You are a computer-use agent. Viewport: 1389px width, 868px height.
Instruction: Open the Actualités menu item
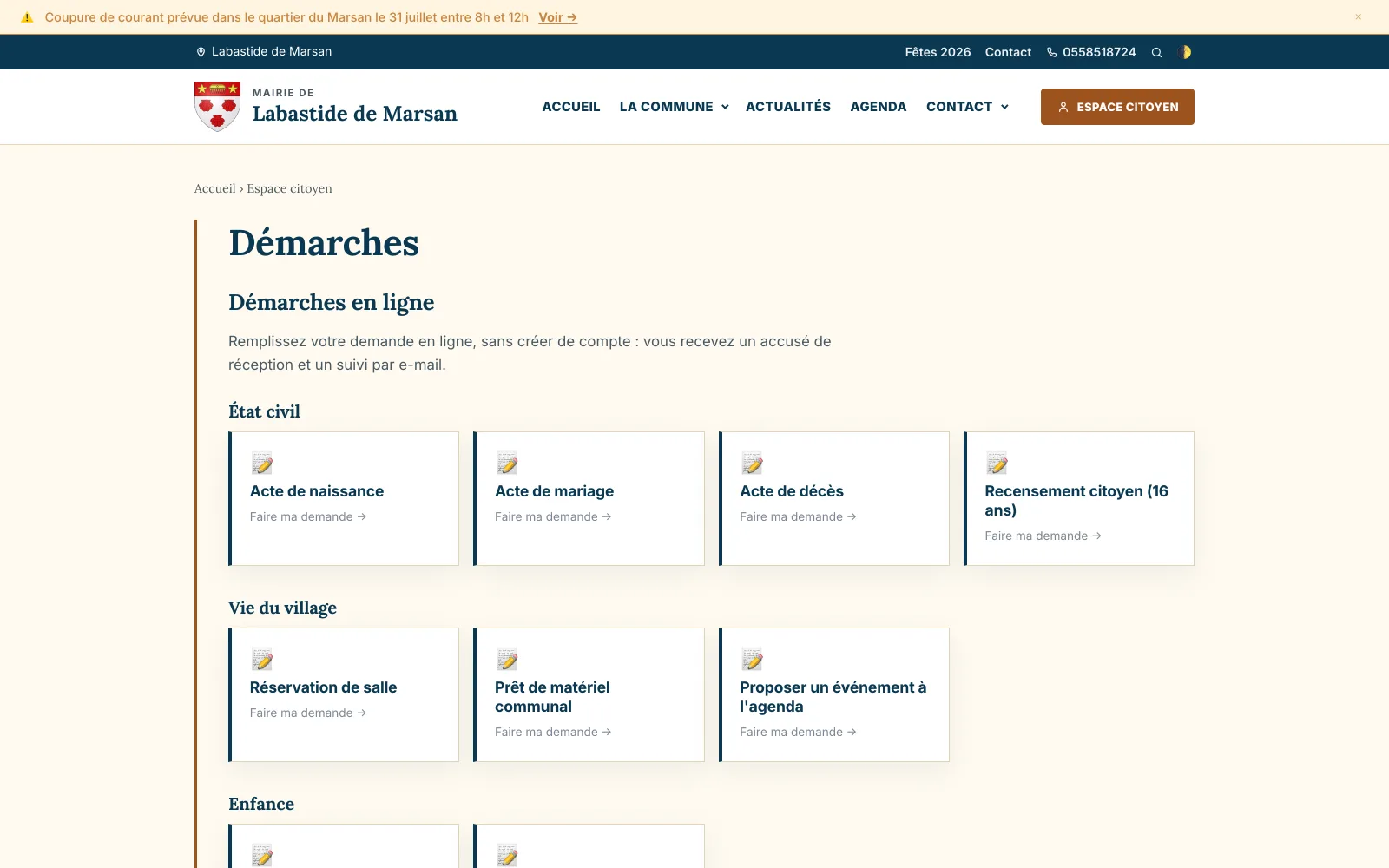tap(787, 107)
